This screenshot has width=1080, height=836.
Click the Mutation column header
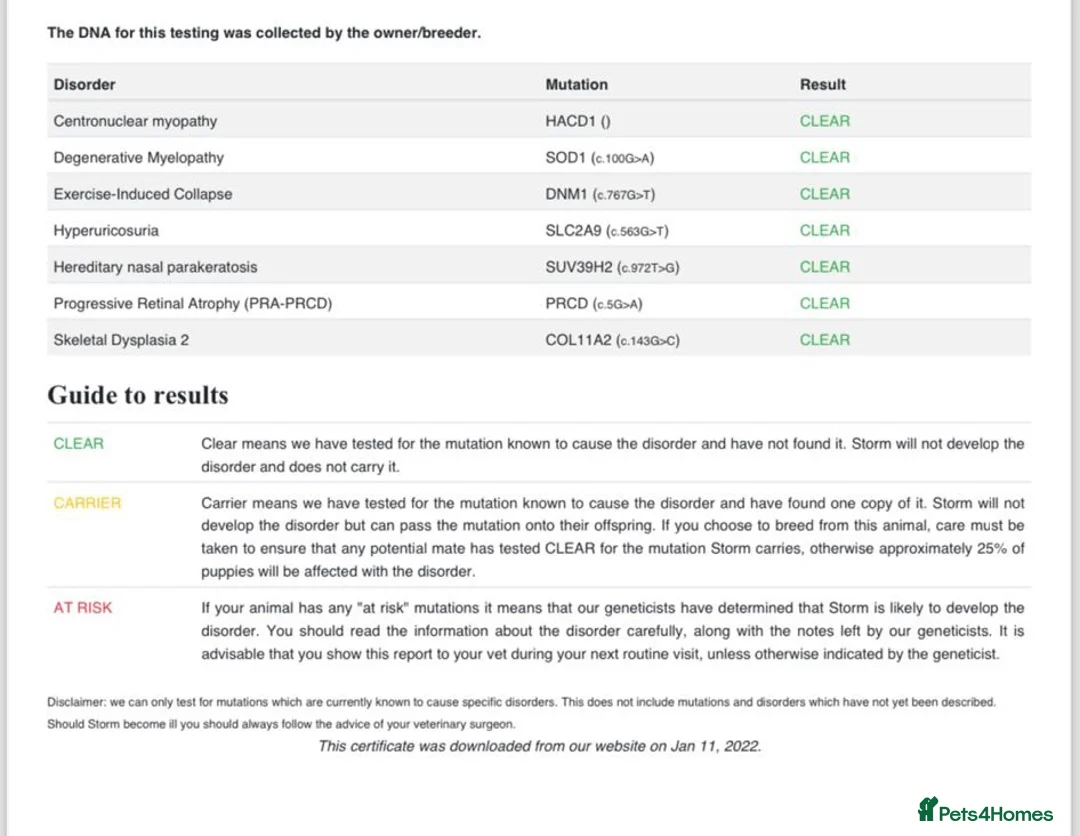(x=576, y=85)
